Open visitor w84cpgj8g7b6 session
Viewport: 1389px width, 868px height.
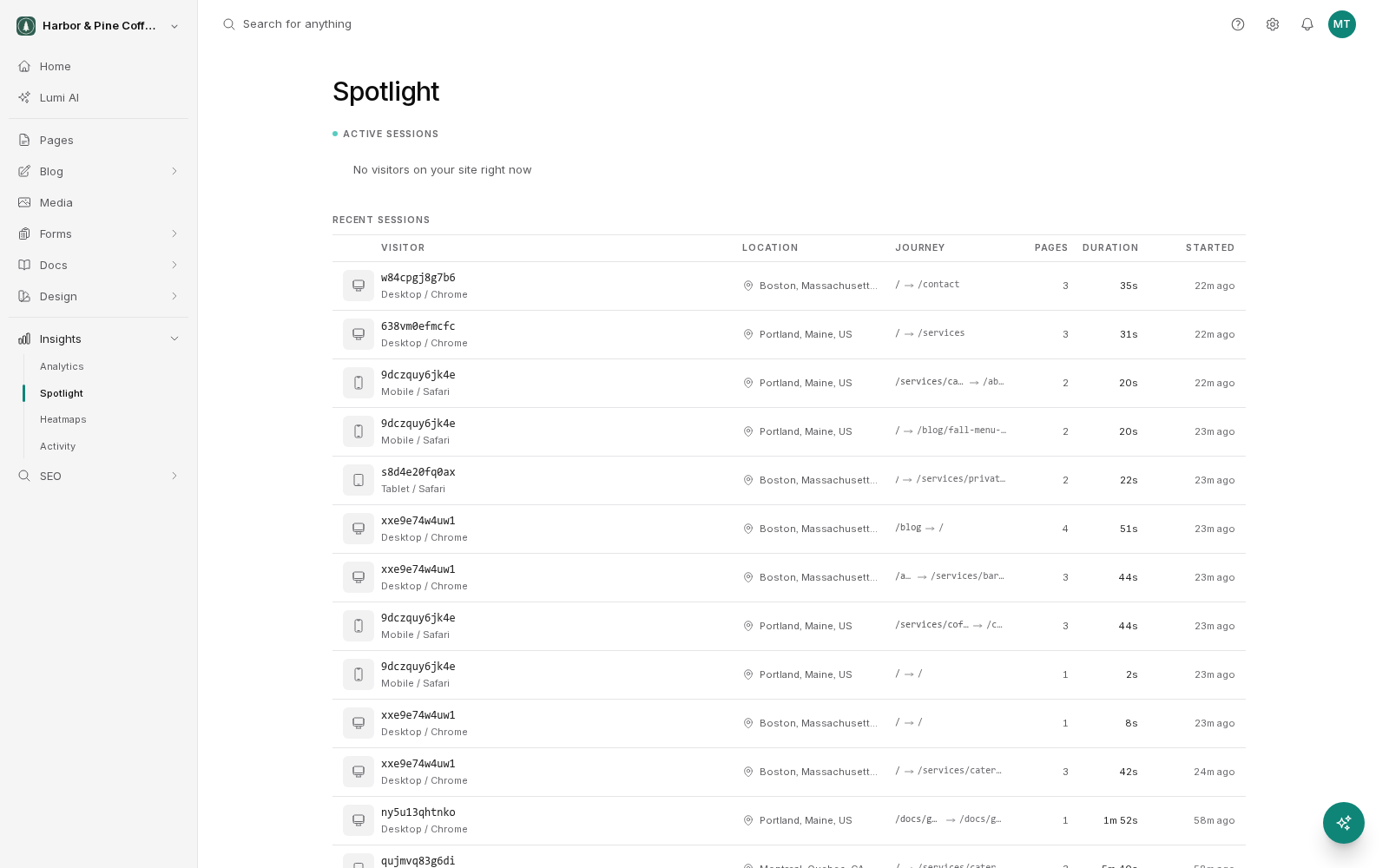[x=418, y=278]
